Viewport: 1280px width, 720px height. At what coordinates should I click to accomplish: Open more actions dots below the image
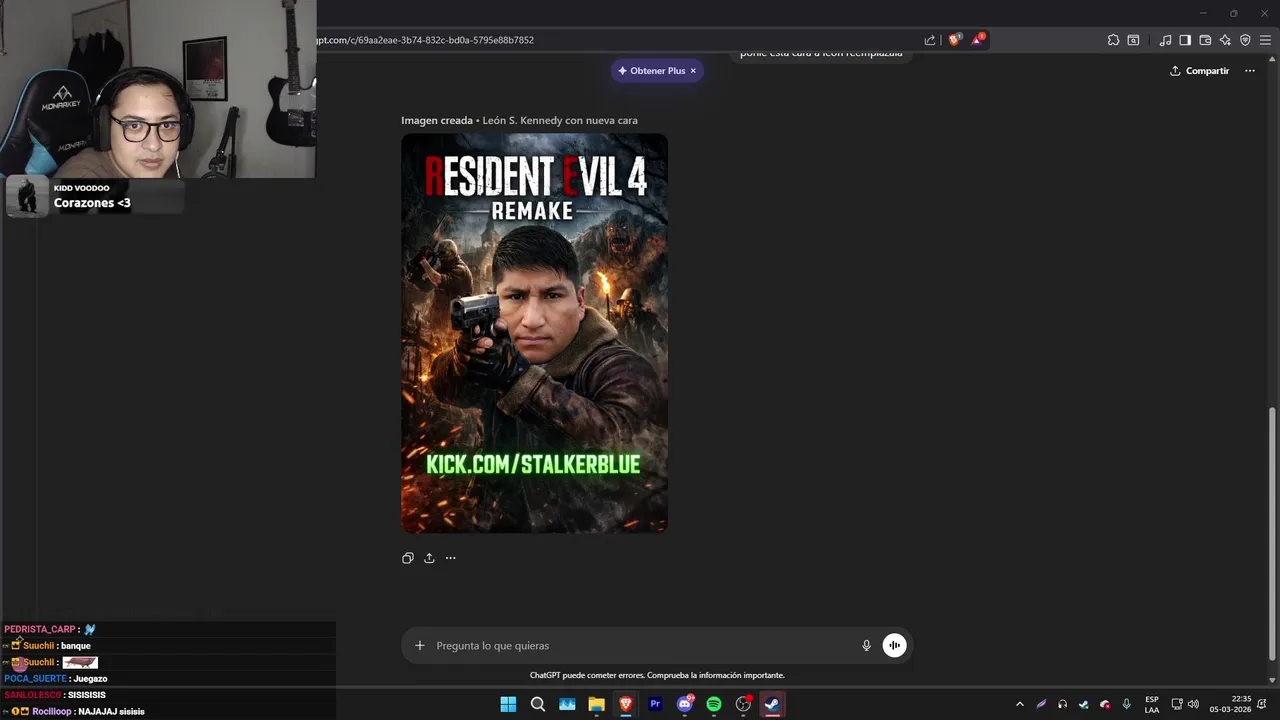450,558
